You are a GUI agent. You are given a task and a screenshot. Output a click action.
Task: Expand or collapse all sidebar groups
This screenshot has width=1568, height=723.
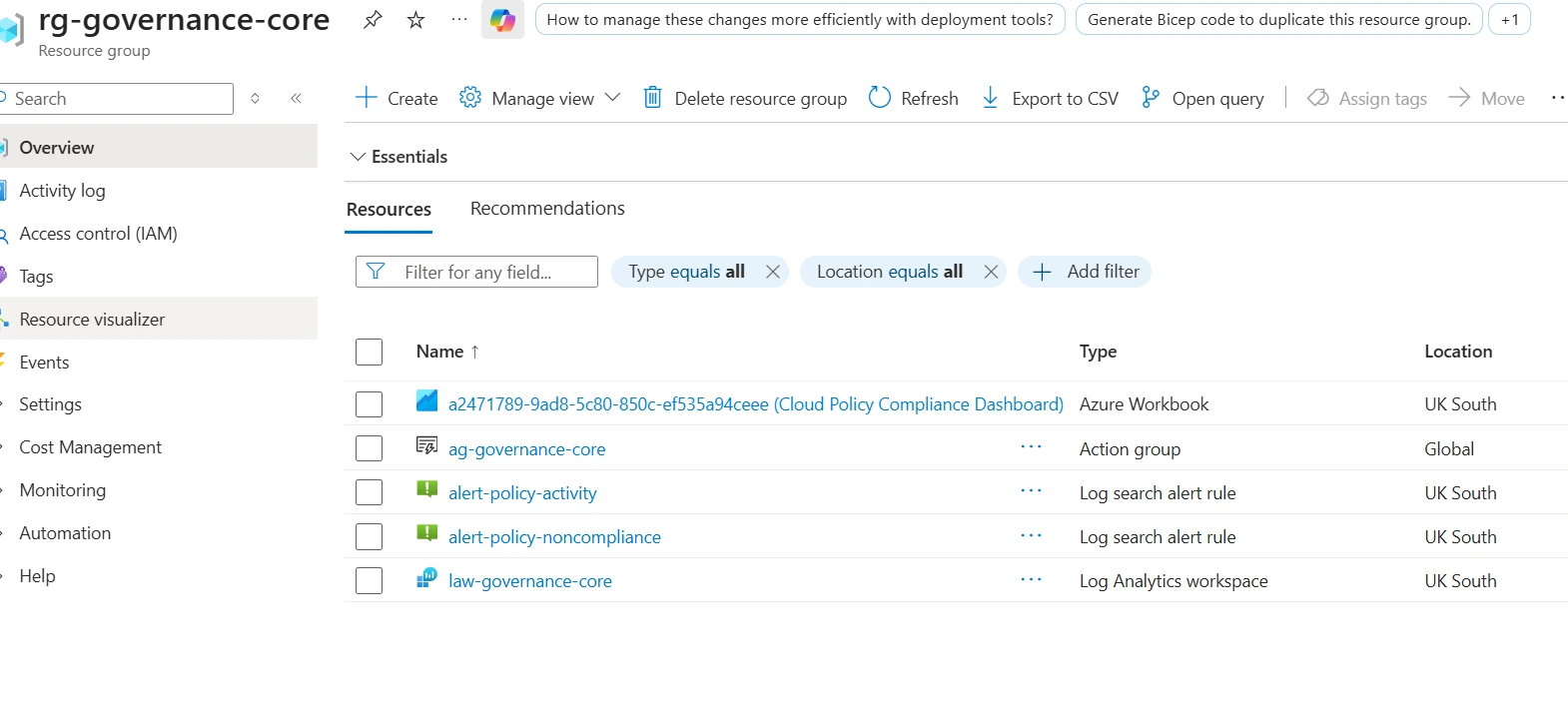point(255,98)
